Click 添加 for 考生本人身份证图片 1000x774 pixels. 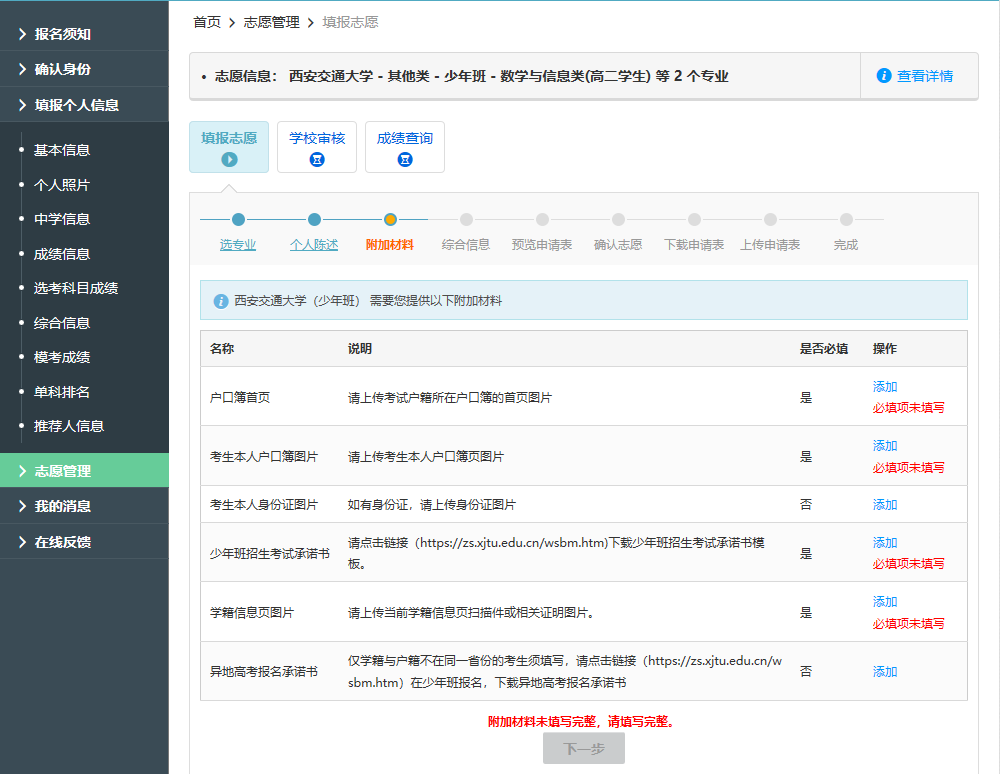point(885,505)
